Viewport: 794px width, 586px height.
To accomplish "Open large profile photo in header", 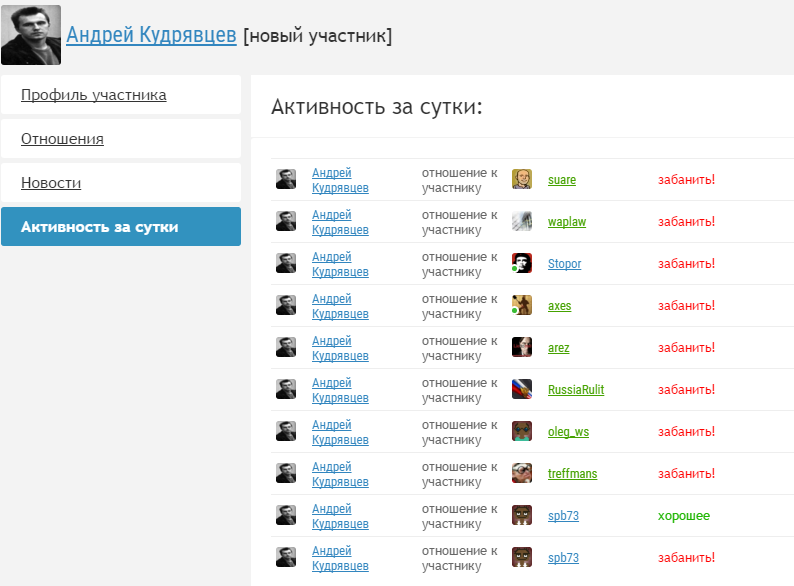I will pos(31,35).
